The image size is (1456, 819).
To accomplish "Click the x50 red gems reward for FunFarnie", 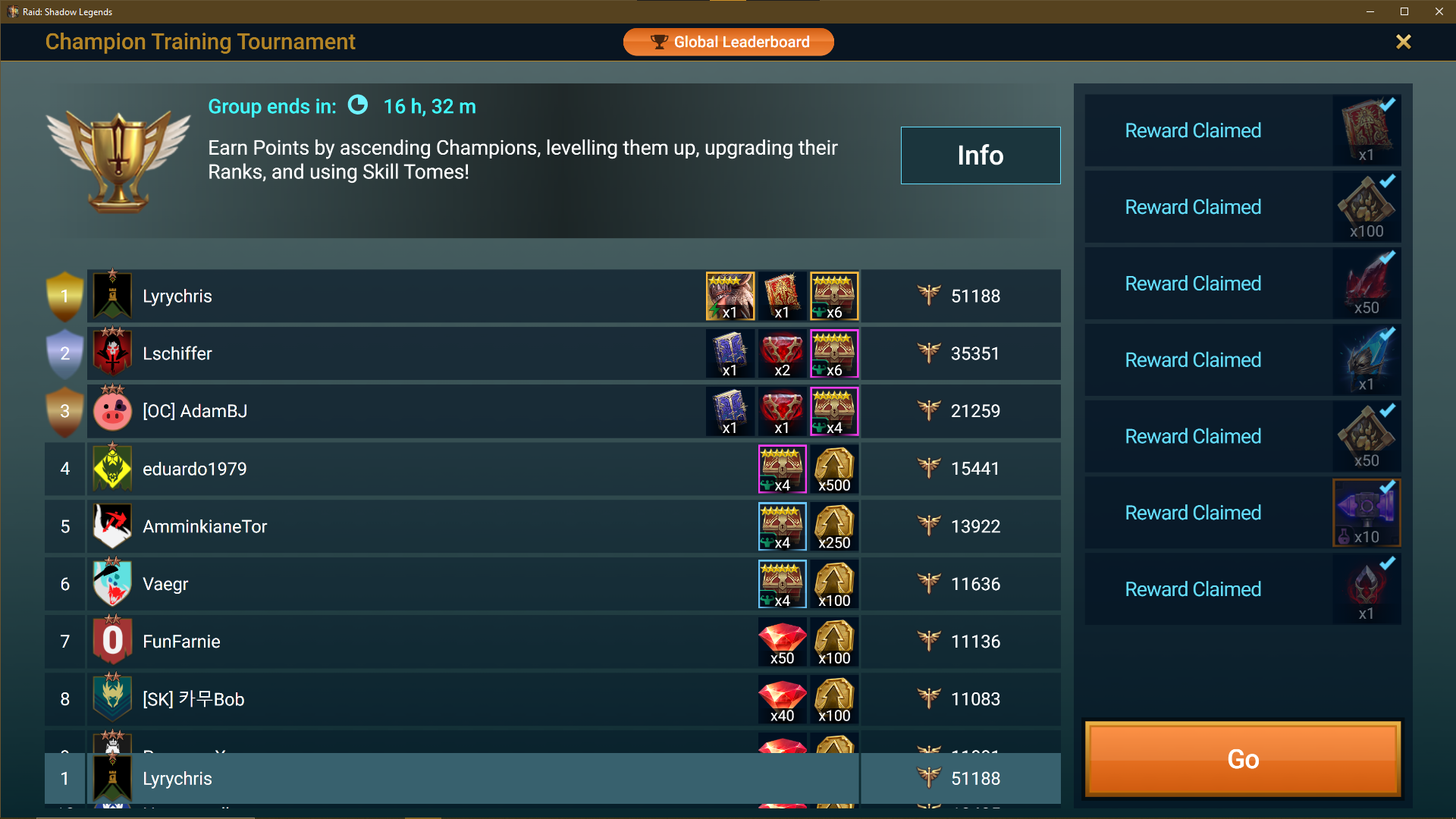I will click(x=782, y=642).
